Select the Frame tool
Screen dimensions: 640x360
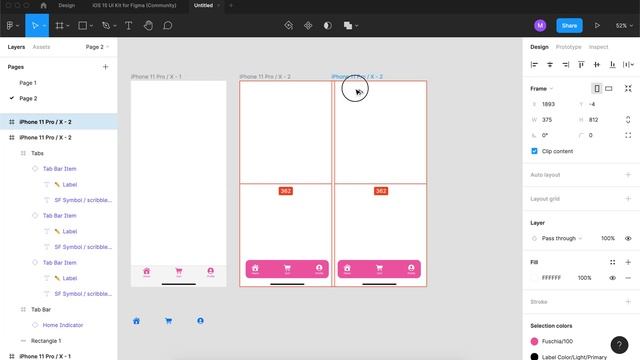(60, 25)
